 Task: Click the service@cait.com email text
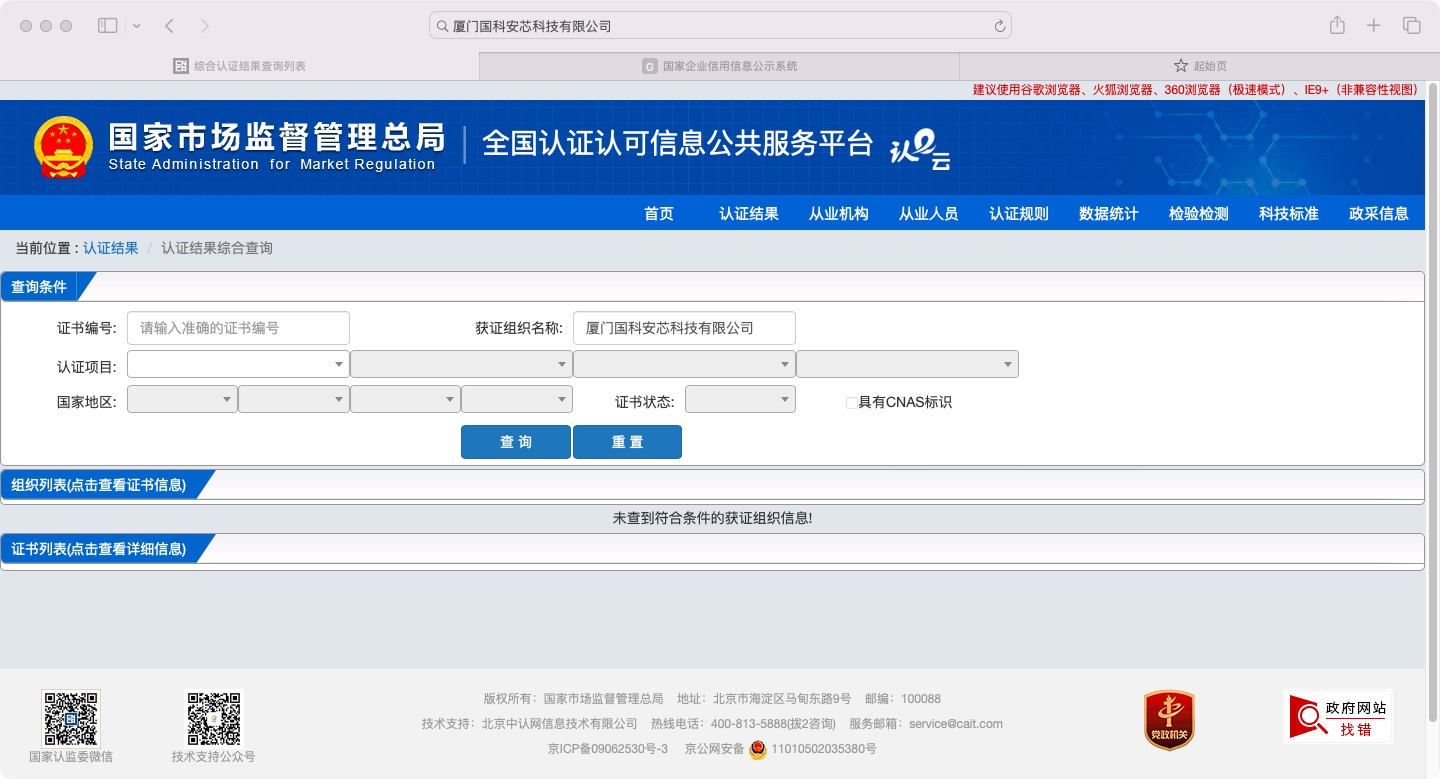pyautogui.click(x=955, y=724)
